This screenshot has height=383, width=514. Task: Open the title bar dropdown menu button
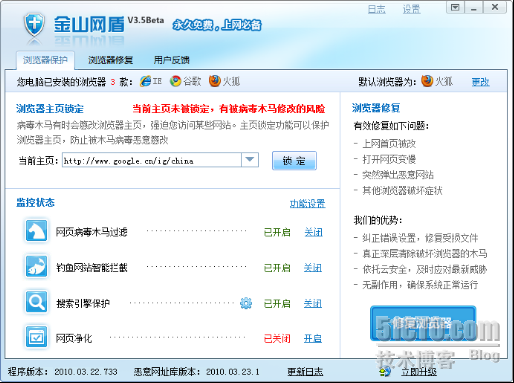(x=455, y=7)
